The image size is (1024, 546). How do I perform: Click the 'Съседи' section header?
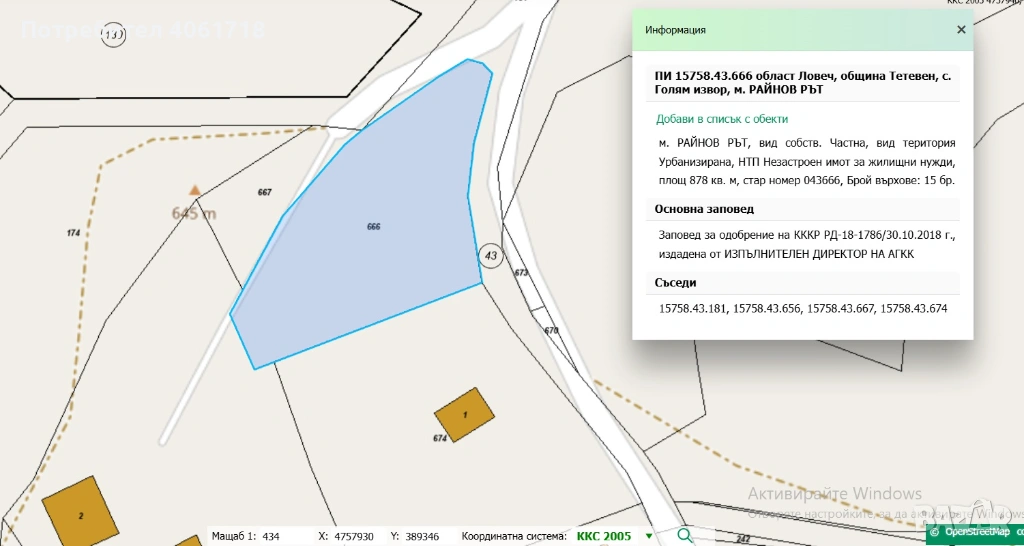675,283
